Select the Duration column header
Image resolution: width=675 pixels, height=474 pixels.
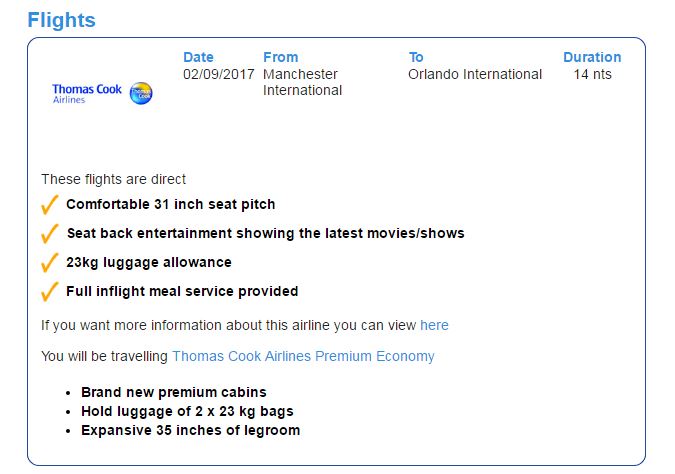tap(592, 57)
